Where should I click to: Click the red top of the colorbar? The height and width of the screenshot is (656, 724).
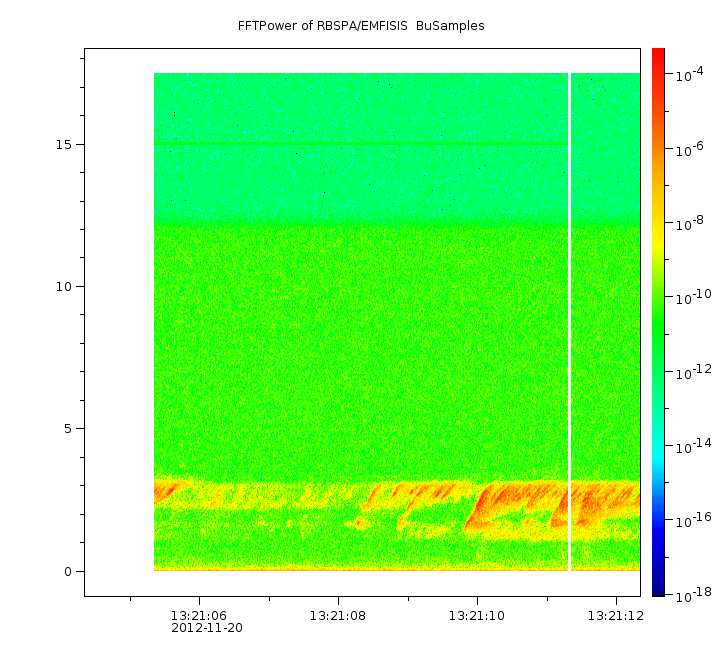click(x=658, y=53)
